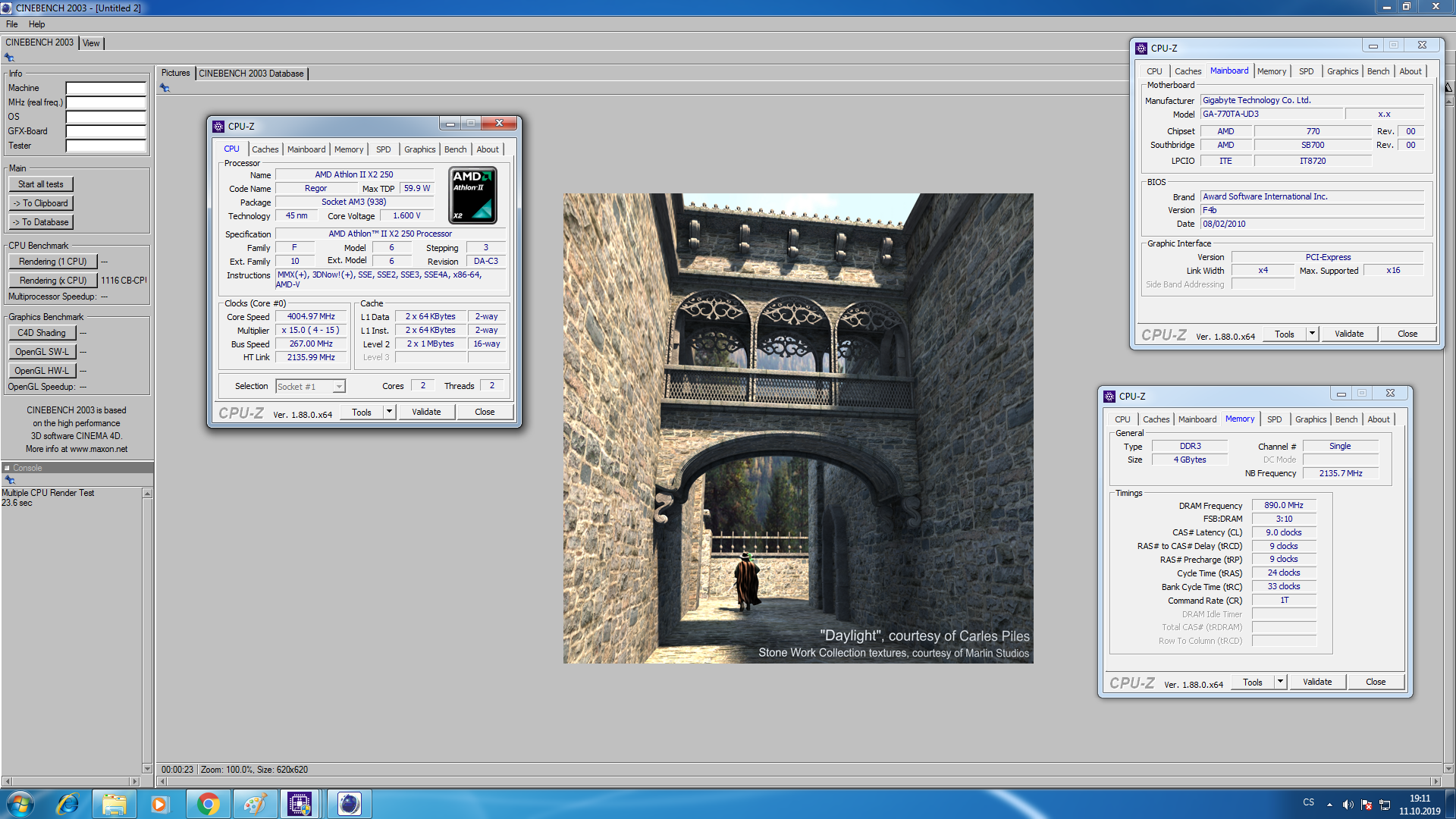Screen dimensions: 1456x819
Task: Open Tools dropdown arrow in Memory CPU-Z window
Action: pyautogui.click(x=1280, y=682)
